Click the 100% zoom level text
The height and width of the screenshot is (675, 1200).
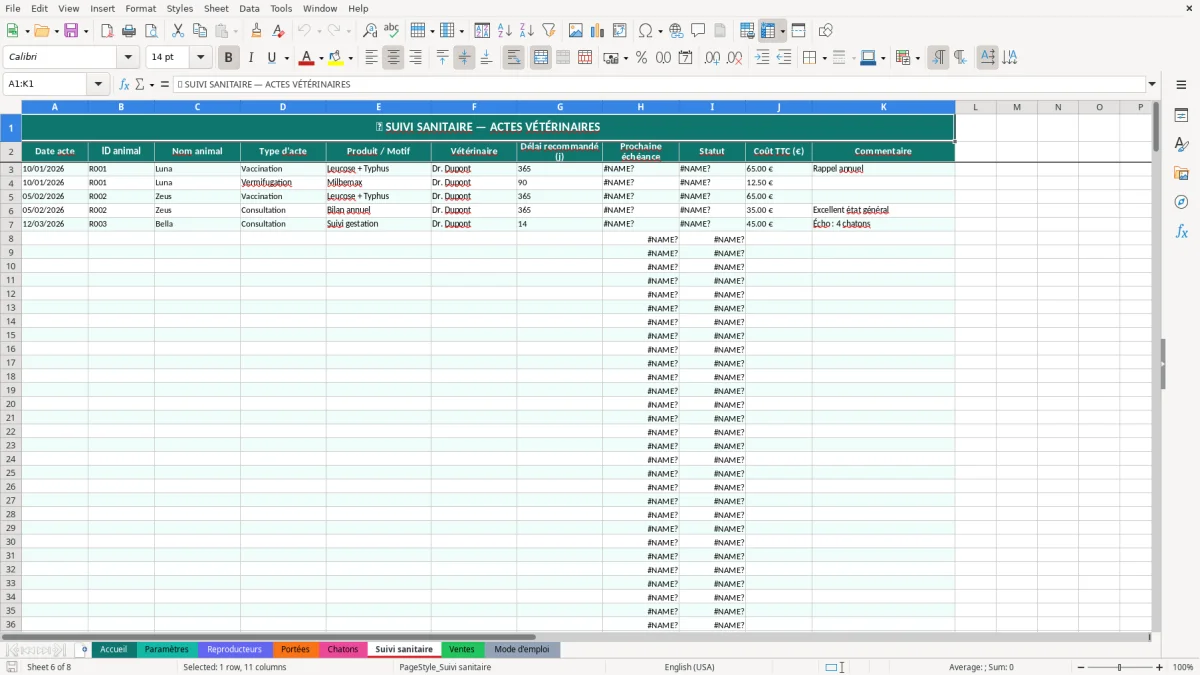tap(1183, 667)
